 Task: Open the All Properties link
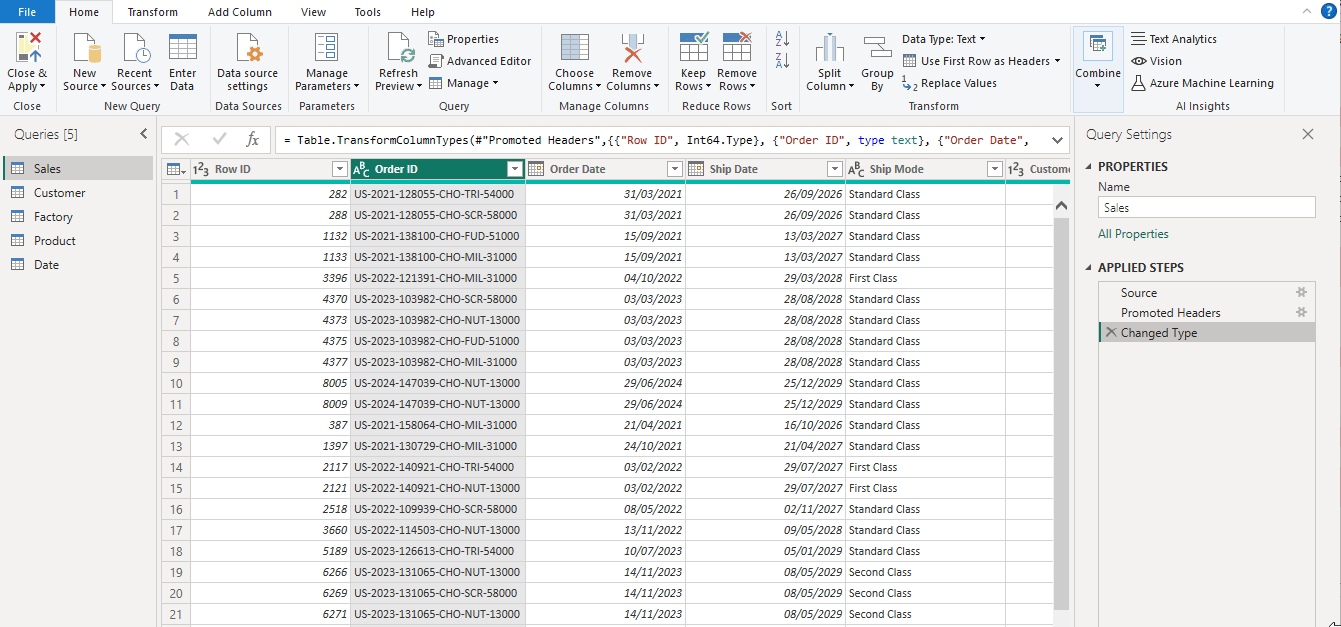[1133, 234]
